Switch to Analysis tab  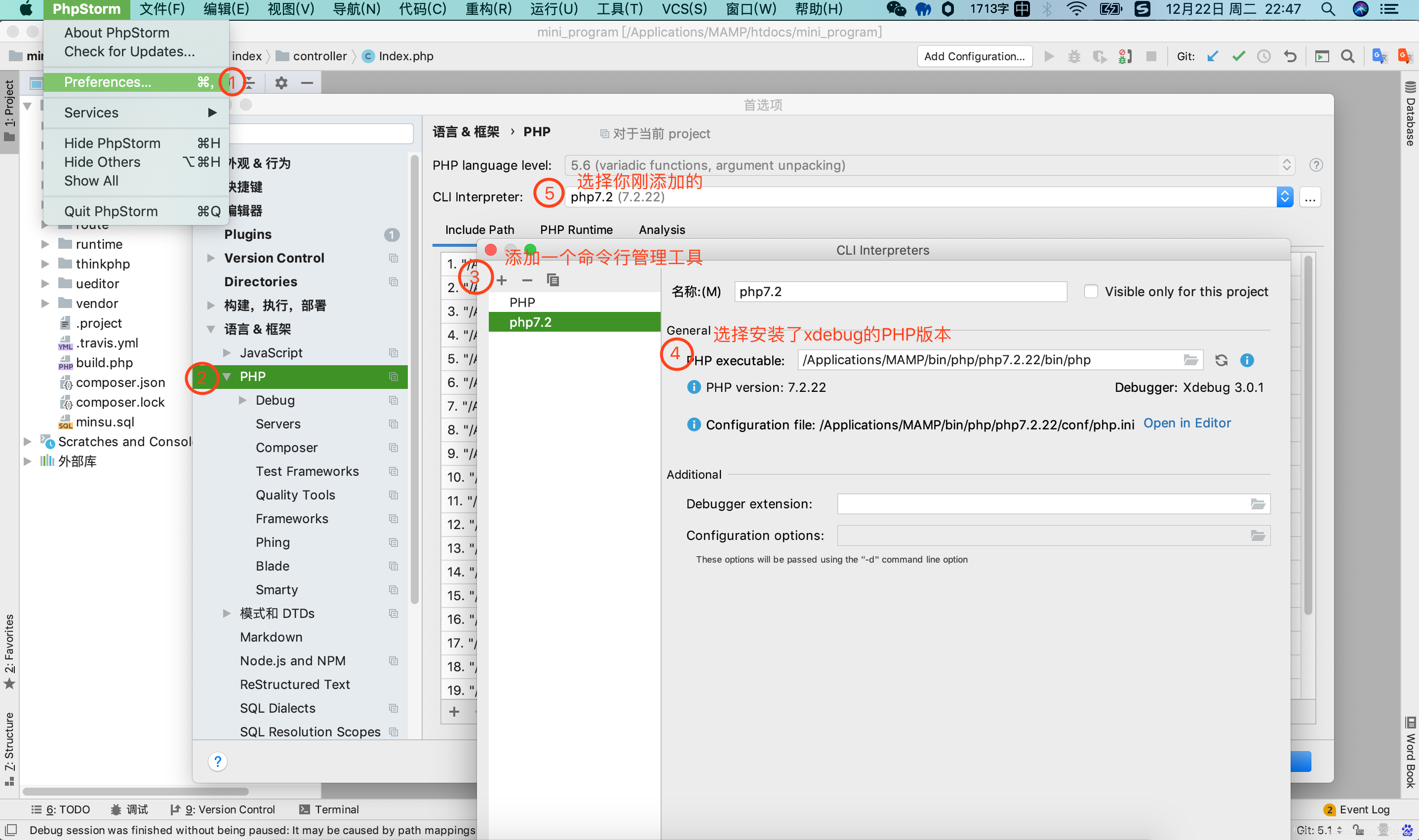coord(662,230)
